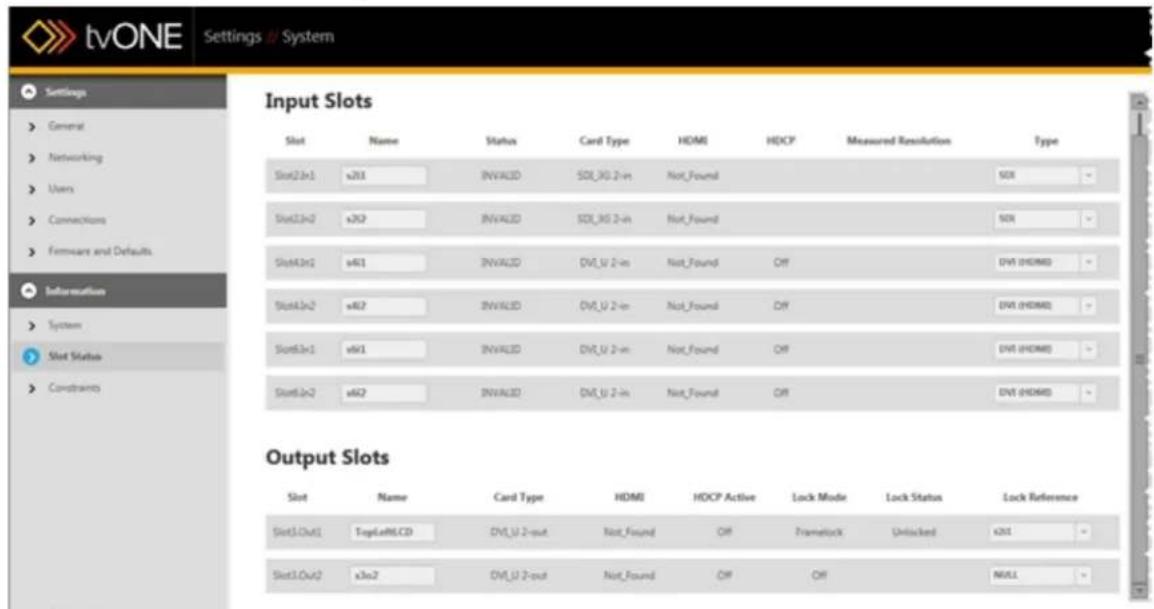Open the Type dropdown for Slot4.In1
The image size is (1154, 609).
[1045, 262]
